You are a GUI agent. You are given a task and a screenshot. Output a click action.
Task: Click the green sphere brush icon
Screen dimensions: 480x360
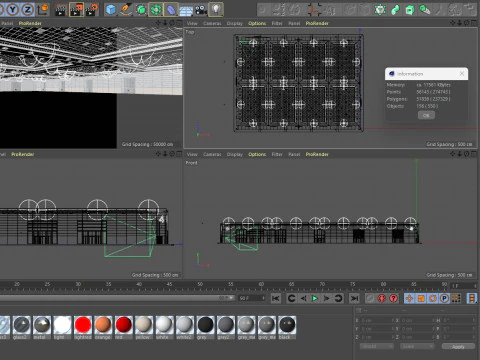coord(425,10)
